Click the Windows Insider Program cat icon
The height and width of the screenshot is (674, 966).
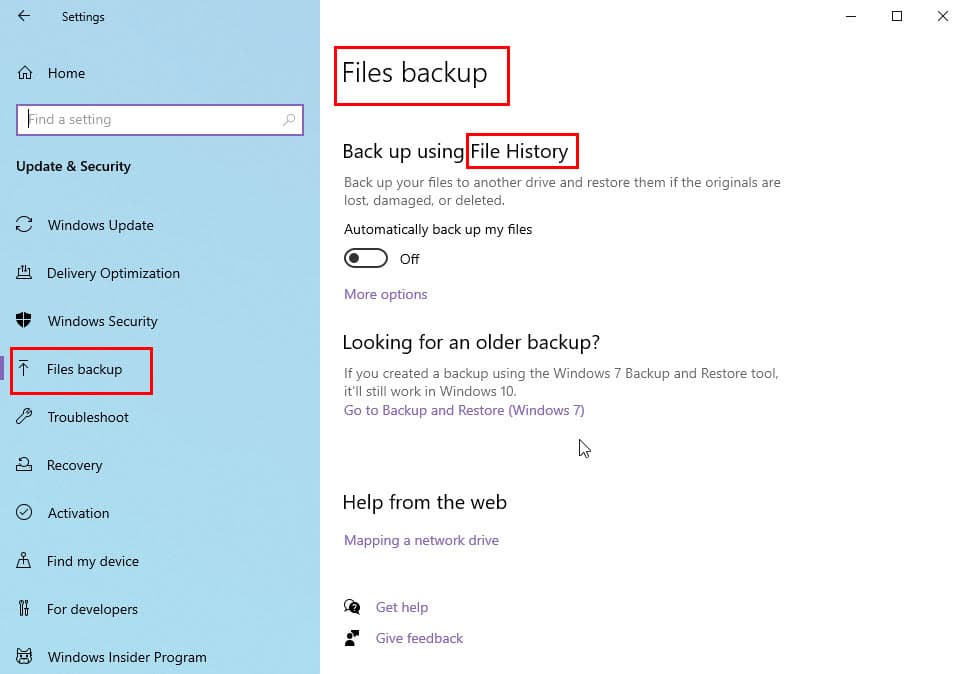click(x=24, y=657)
